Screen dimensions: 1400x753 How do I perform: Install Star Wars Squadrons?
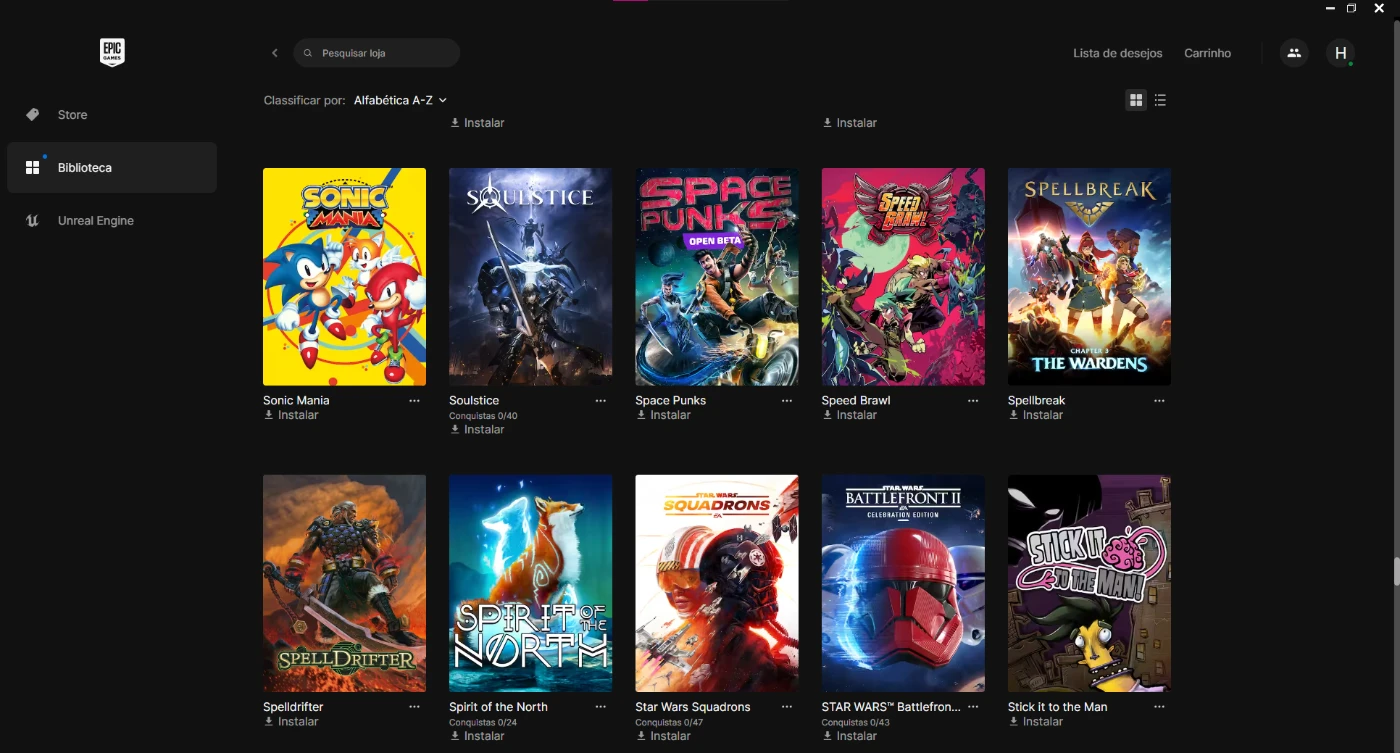[663, 736]
